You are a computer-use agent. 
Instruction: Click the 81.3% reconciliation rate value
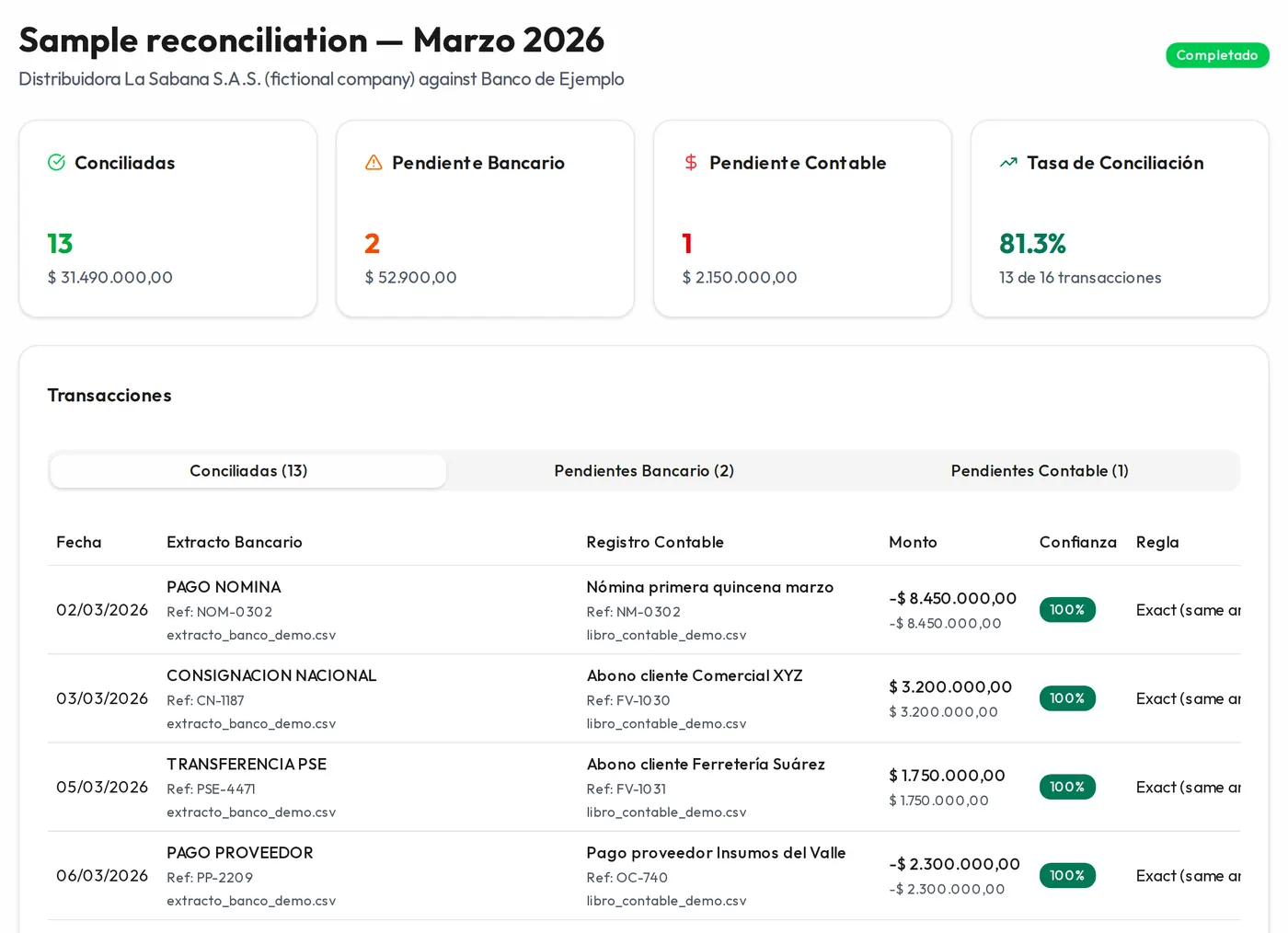pos(1032,244)
